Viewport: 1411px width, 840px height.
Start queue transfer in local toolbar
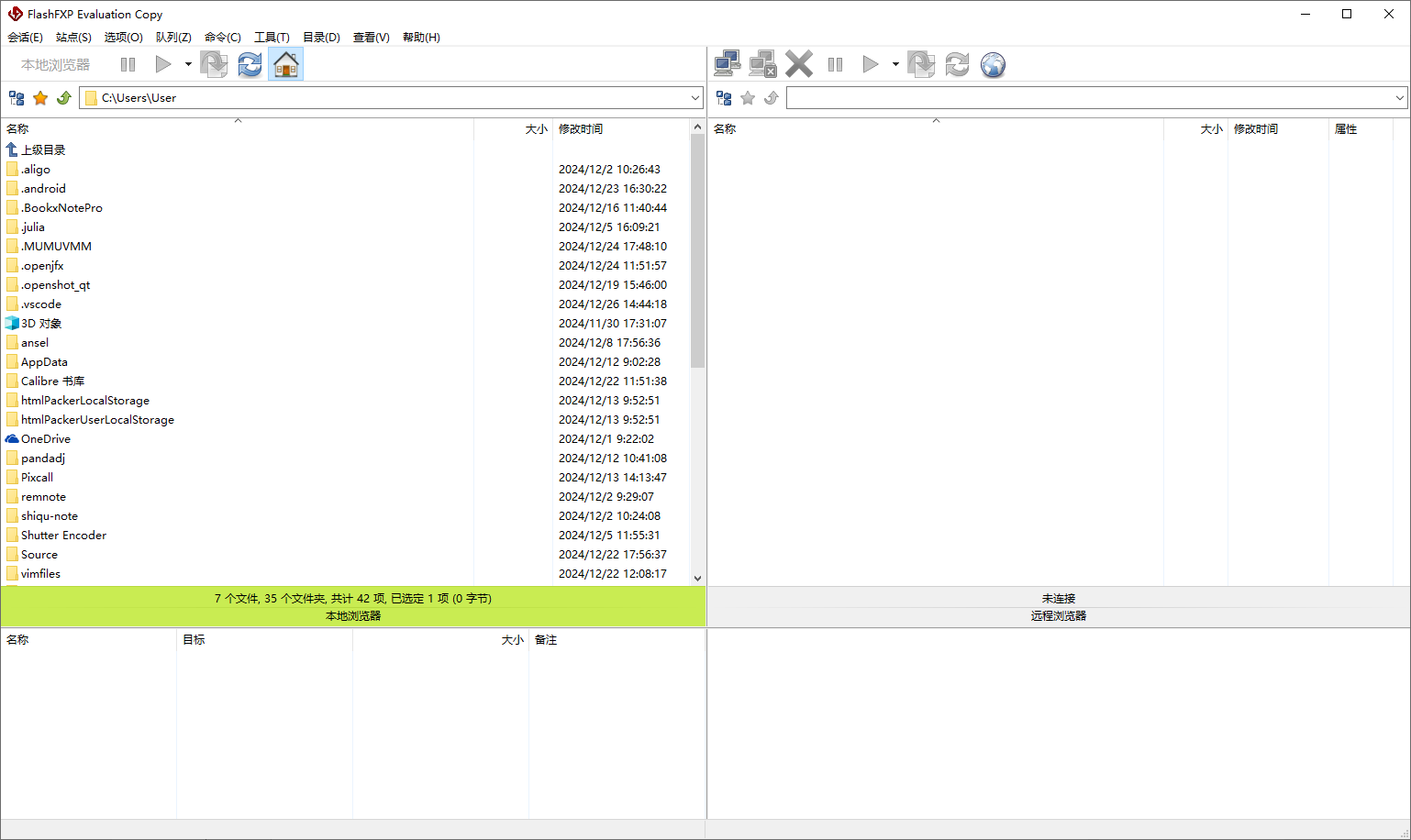tap(163, 64)
